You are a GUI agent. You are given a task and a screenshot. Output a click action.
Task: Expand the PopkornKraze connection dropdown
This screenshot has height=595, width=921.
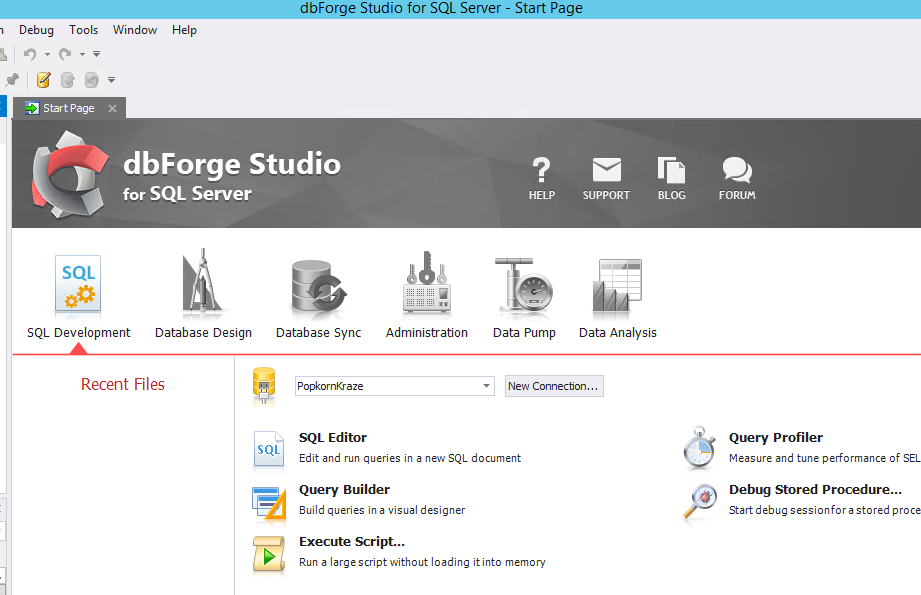click(x=486, y=386)
